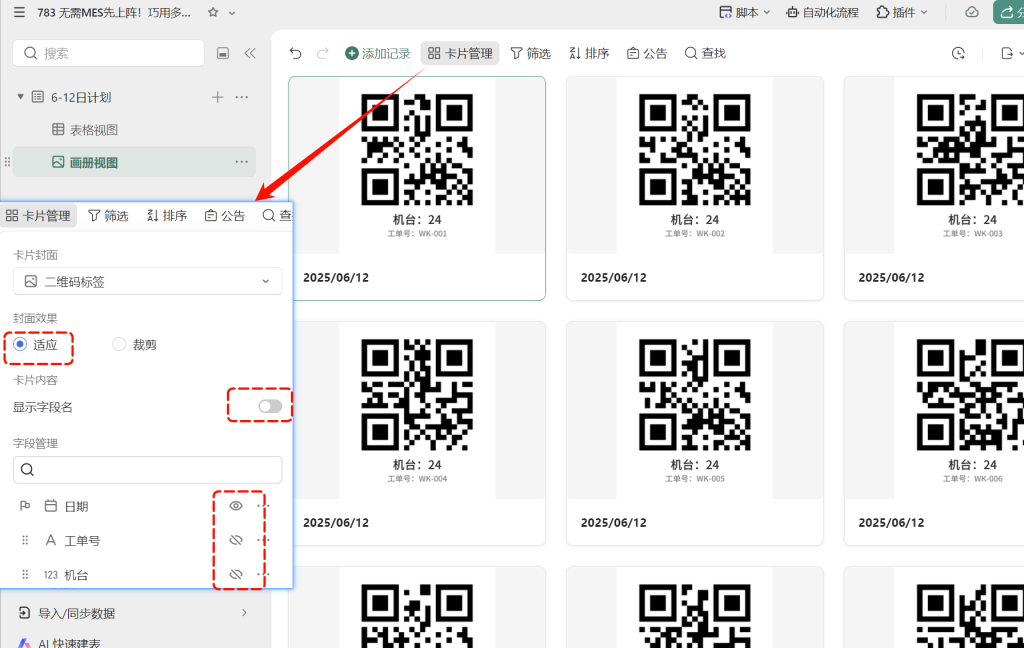Click 卡片管理 tab in the popup panel

pos(38,216)
